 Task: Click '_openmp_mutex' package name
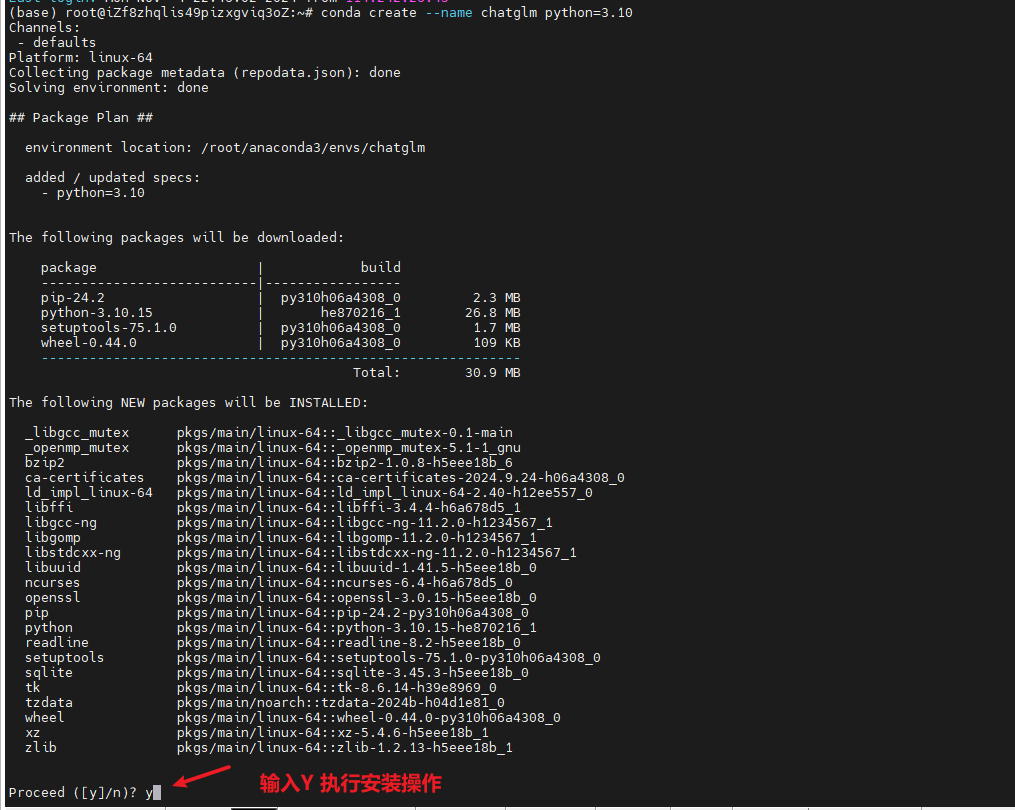click(x=77, y=448)
